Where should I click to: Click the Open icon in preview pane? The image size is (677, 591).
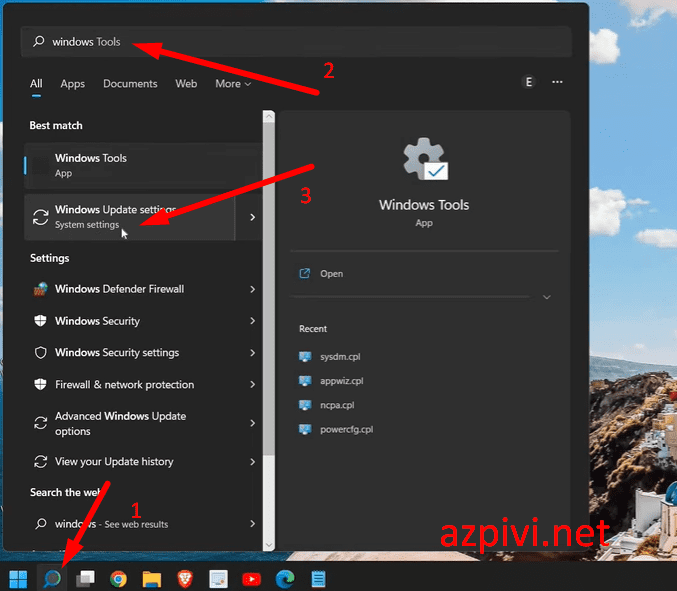tap(305, 273)
